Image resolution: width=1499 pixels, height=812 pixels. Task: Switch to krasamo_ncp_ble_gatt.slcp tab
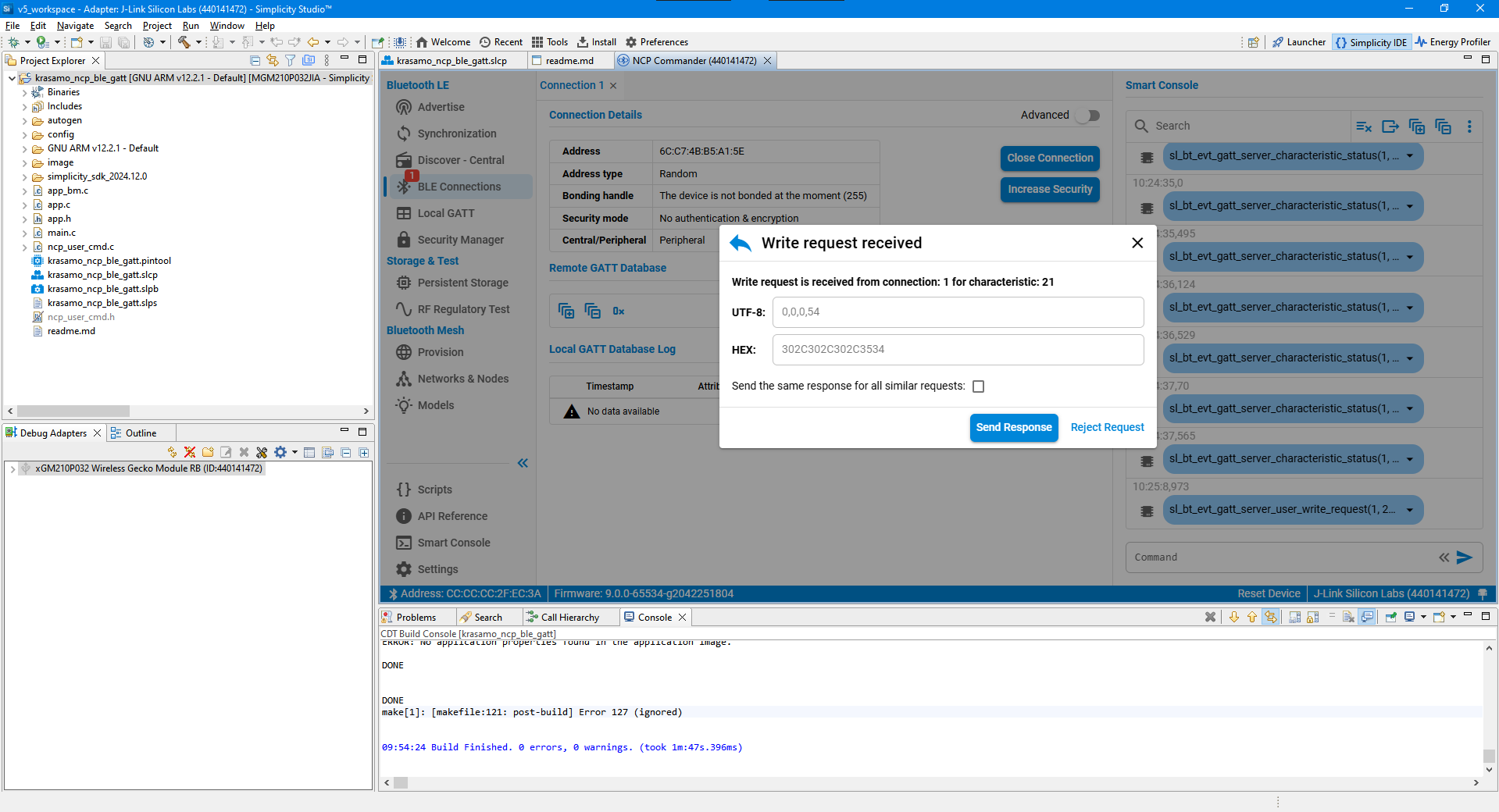(451, 60)
